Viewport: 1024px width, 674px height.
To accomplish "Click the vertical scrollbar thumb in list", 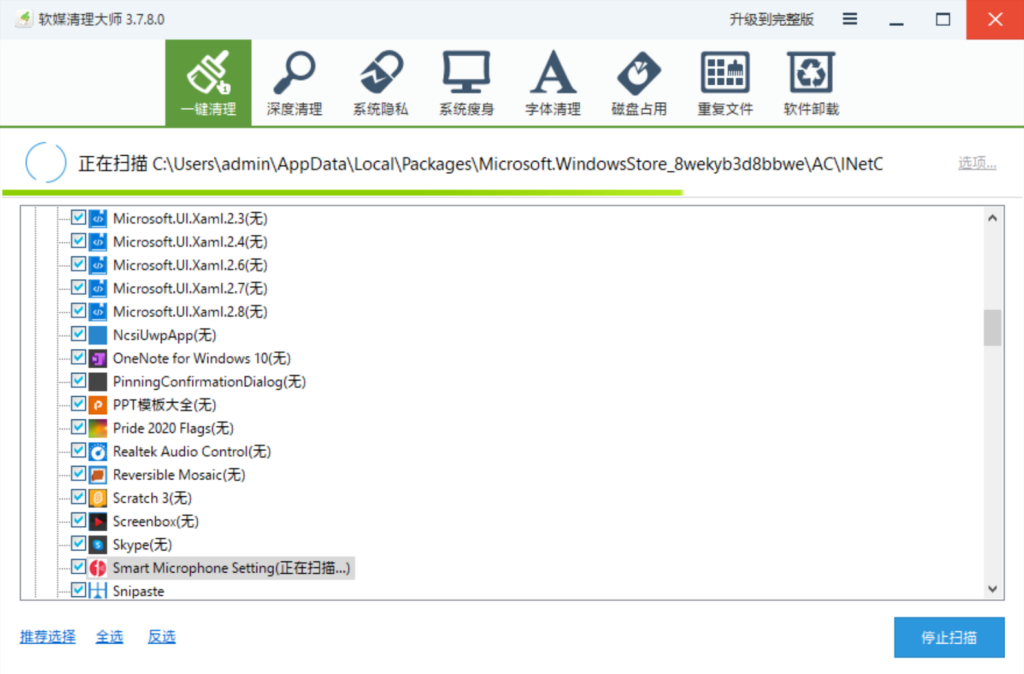I will click(x=992, y=327).
